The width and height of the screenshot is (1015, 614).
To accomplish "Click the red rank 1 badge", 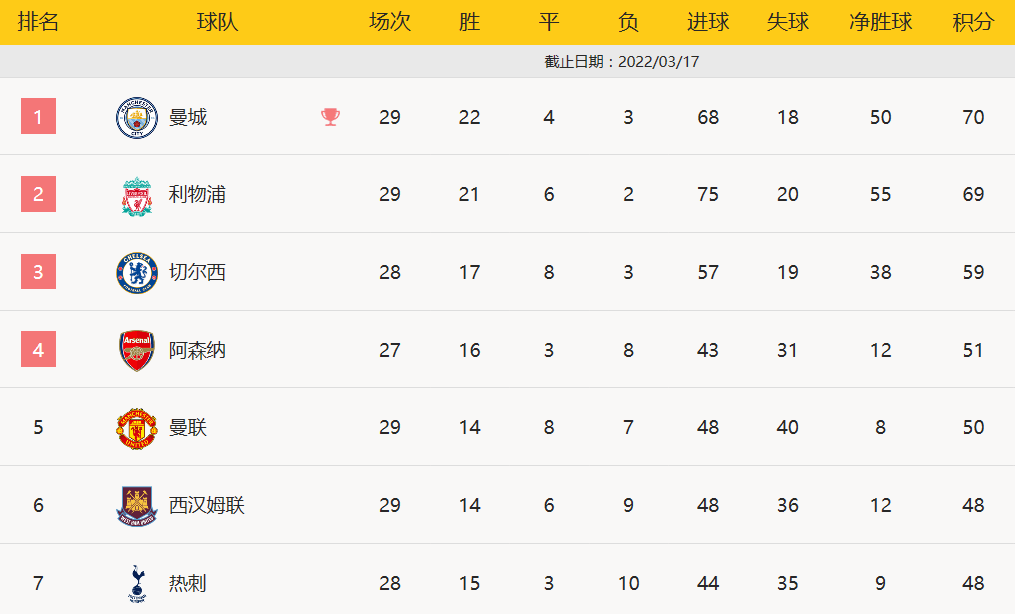I will (38, 117).
